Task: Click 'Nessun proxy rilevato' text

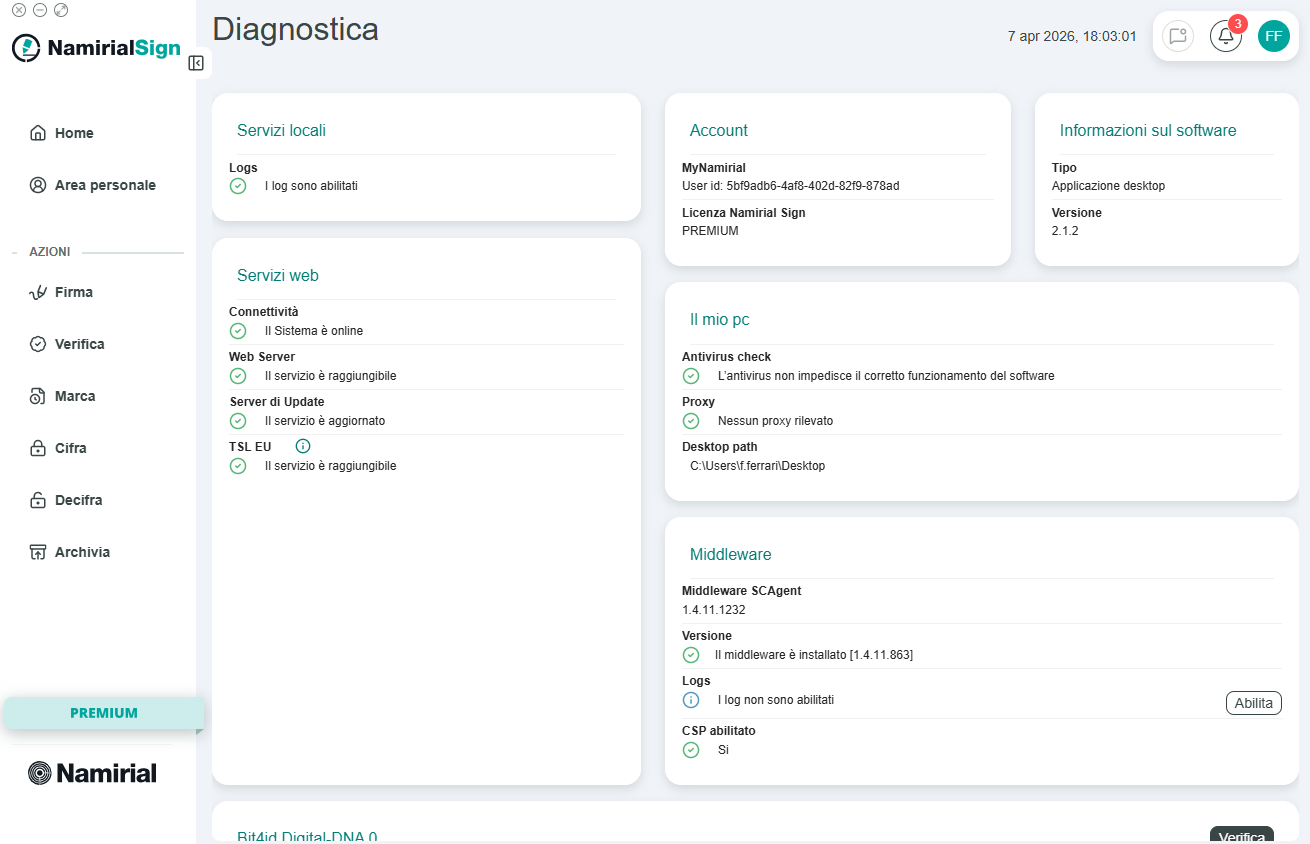Action: 775,421
